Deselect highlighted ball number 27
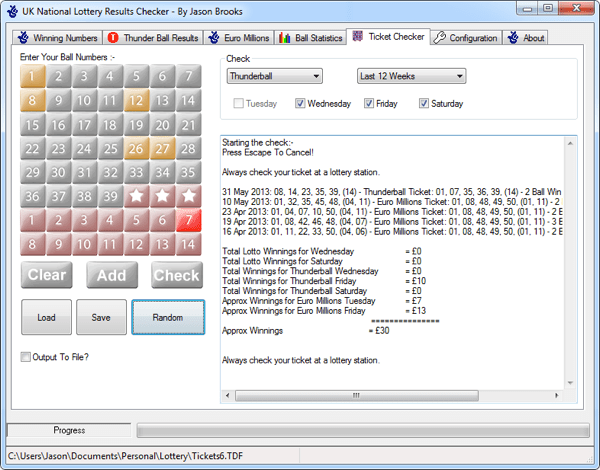 (x=162, y=149)
